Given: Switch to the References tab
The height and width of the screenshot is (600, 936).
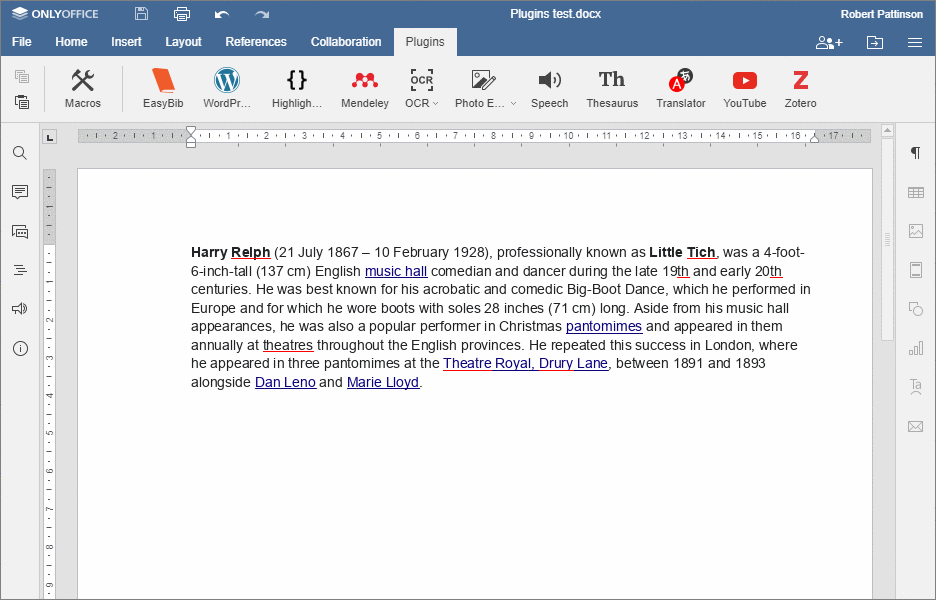Looking at the screenshot, I should [x=255, y=42].
